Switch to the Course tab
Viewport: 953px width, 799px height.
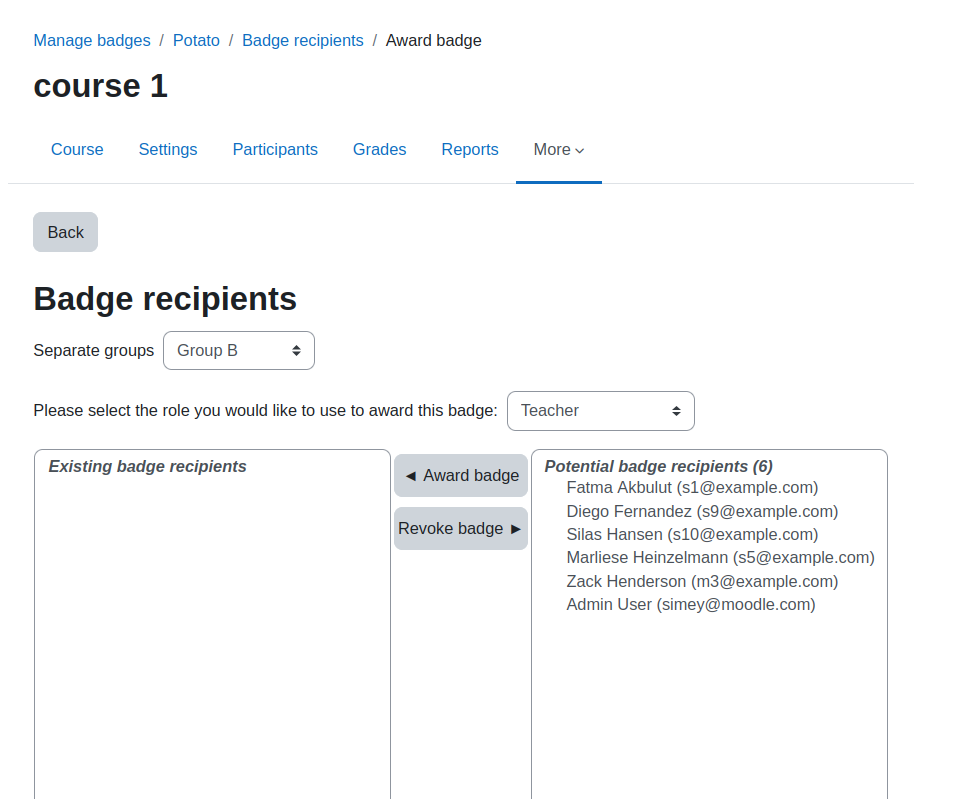tap(77, 149)
